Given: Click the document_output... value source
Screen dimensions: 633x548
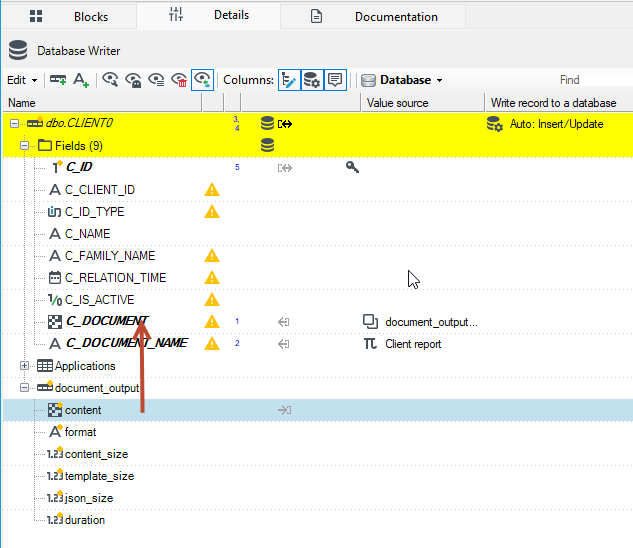Looking at the screenshot, I should click(431, 322).
